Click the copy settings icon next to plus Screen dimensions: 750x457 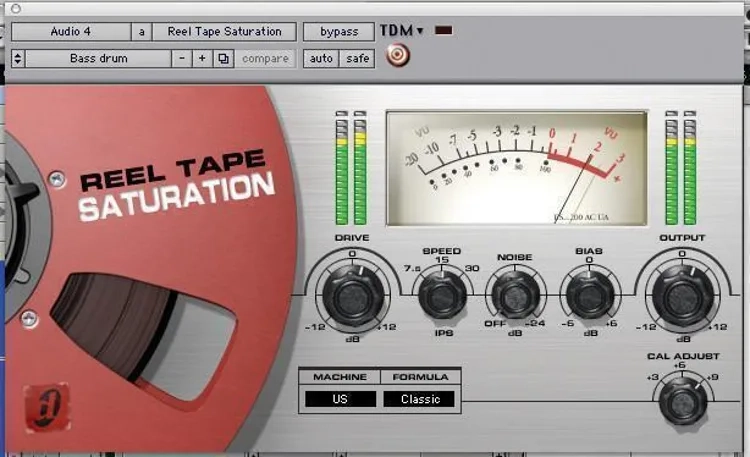pos(224,59)
